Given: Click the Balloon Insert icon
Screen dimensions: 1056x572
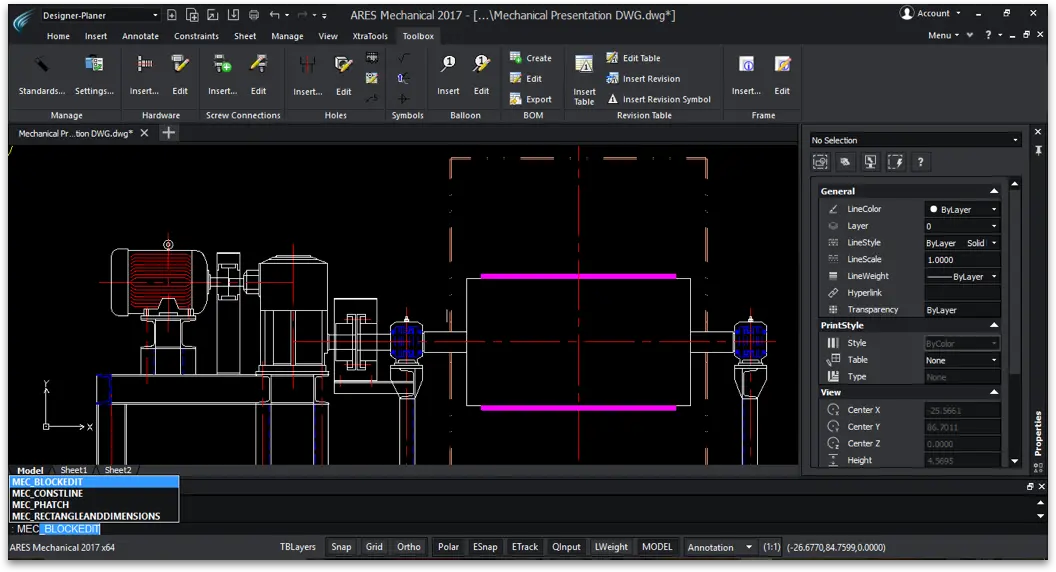Looking at the screenshot, I should [448, 65].
